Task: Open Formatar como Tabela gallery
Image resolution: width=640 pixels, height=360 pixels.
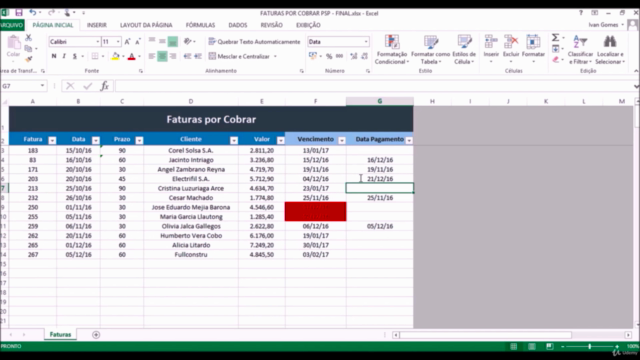Action: [430, 49]
